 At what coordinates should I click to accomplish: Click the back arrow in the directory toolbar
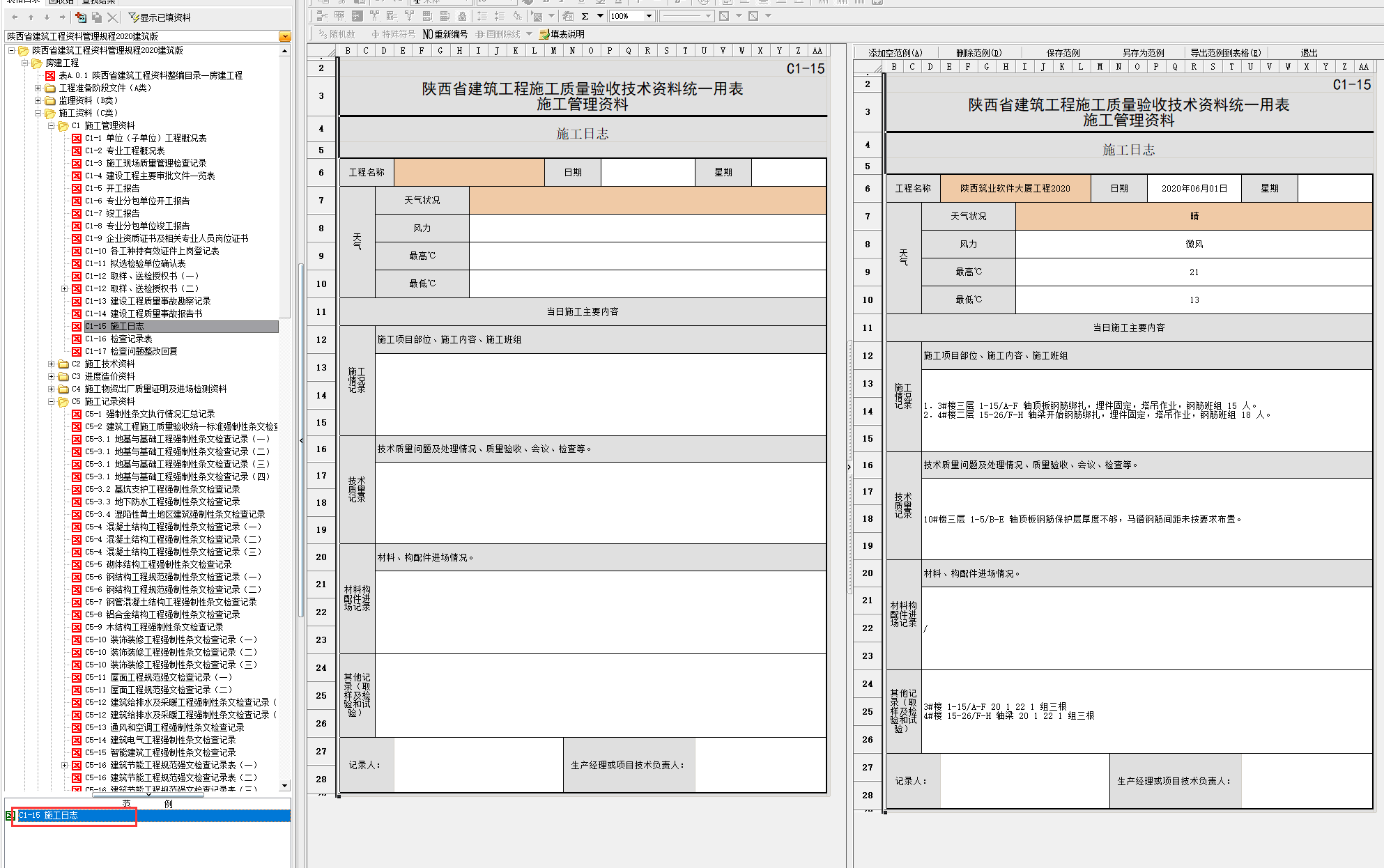pyautogui.click(x=15, y=17)
